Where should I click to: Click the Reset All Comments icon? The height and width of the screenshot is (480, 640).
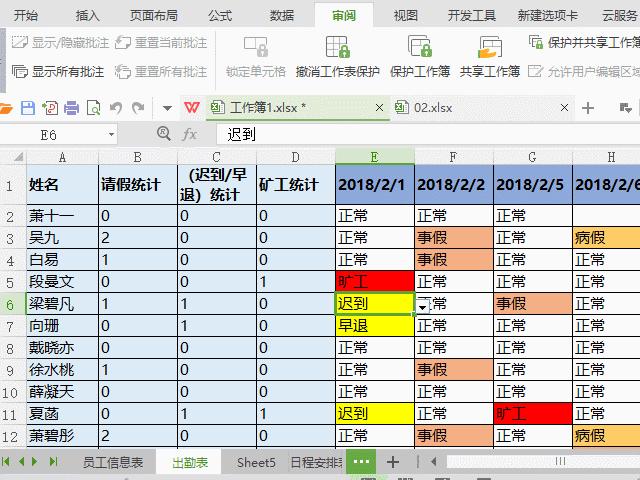tap(123, 72)
